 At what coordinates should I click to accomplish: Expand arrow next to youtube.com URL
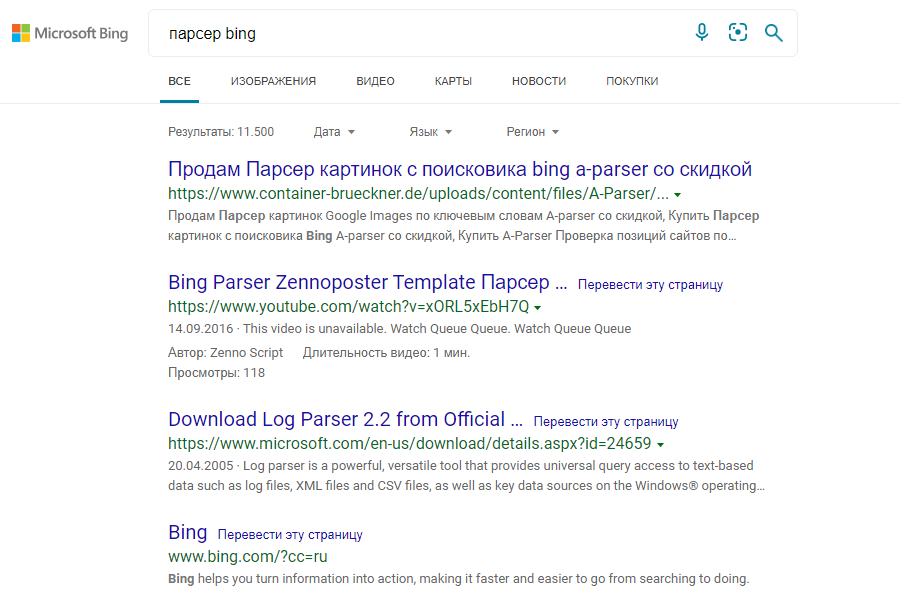(537, 308)
